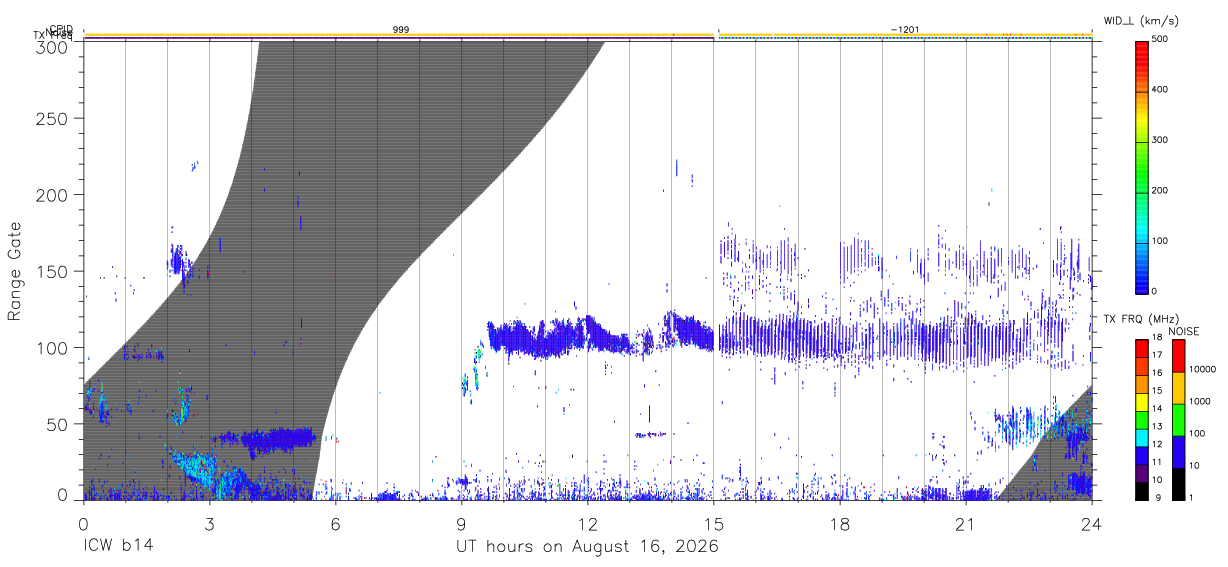Click the '1000' tick on NOISE legend
Image resolution: width=1228 pixels, height=567 pixels.
(x=1200, y=402)
